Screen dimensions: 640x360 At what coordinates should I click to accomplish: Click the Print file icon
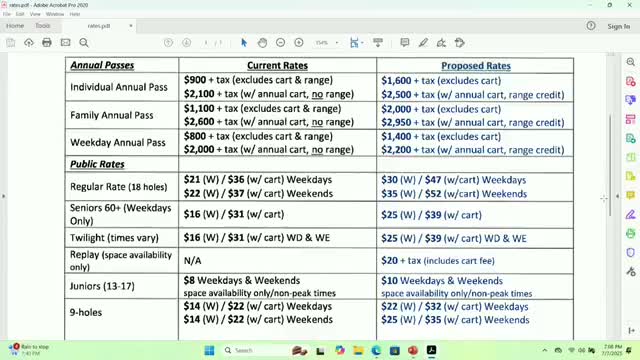(47, 42)
